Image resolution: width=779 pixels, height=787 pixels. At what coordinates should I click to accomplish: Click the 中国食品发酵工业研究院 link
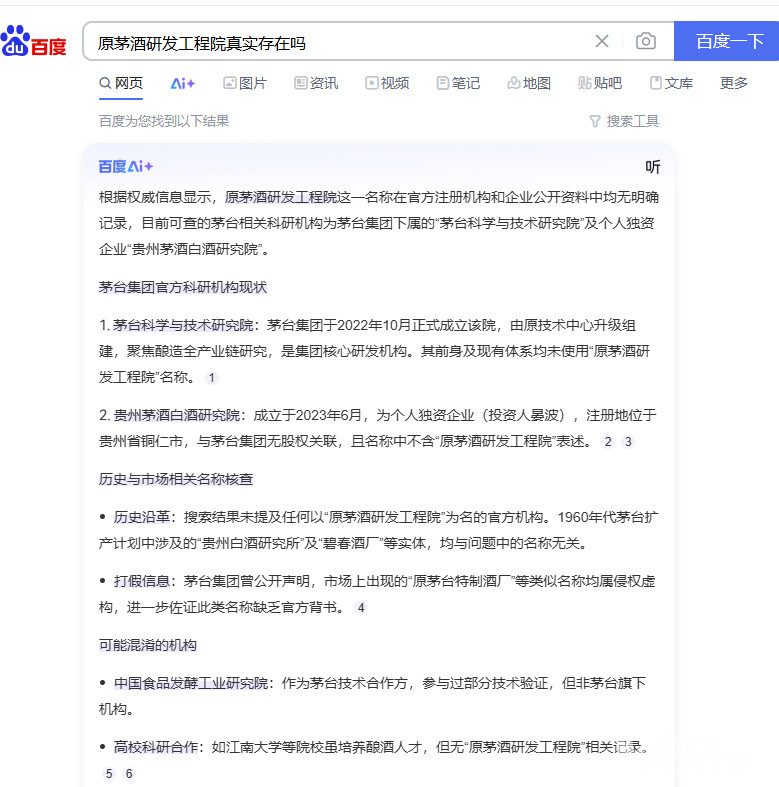(191, 683)
